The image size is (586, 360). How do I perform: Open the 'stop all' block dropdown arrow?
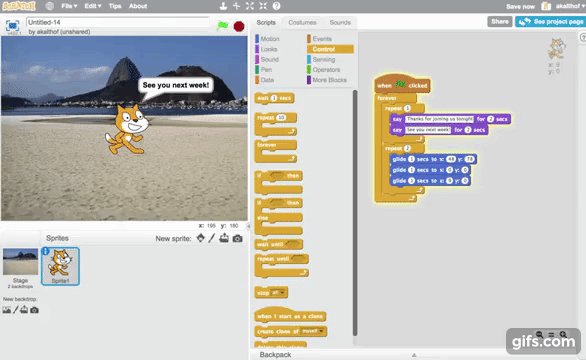(x=283, y=293)
